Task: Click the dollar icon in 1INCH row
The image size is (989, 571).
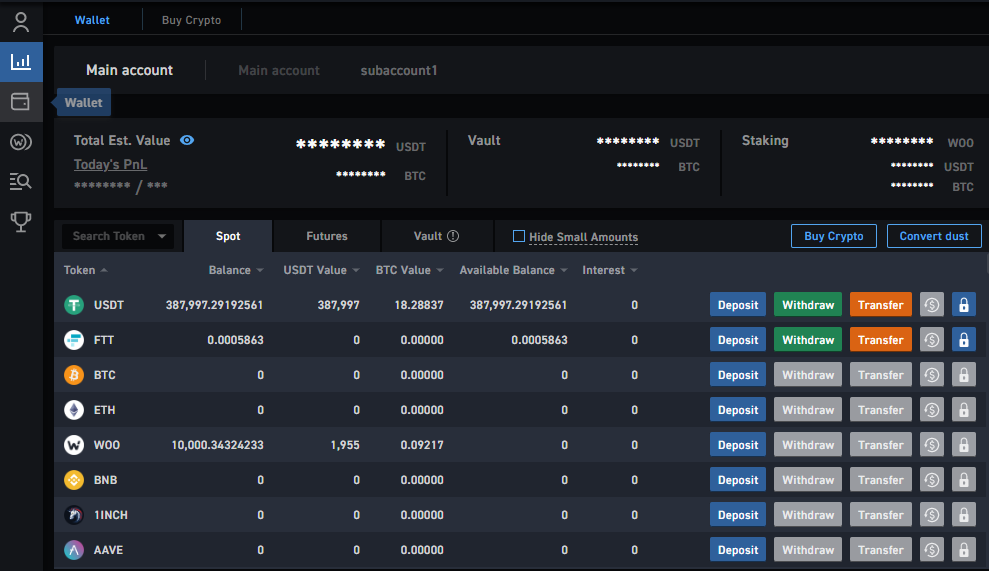Action: (932, 515)
